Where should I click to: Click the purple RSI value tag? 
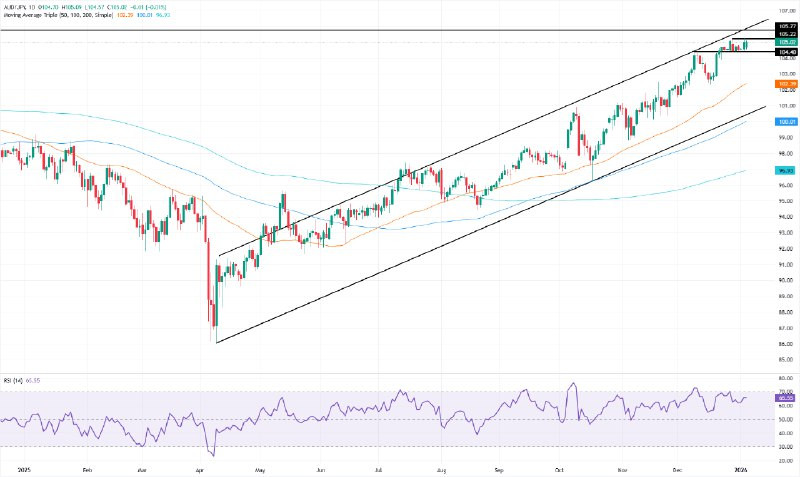(785, 397)
